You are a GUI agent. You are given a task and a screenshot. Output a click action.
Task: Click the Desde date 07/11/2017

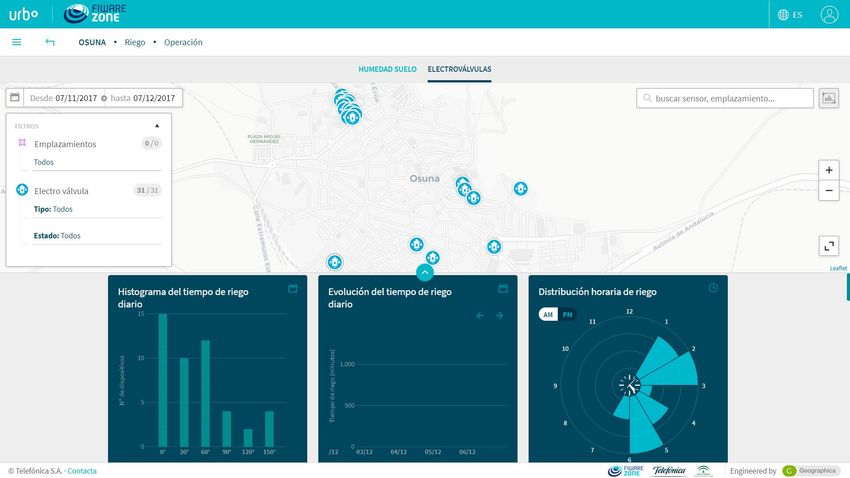76,98
